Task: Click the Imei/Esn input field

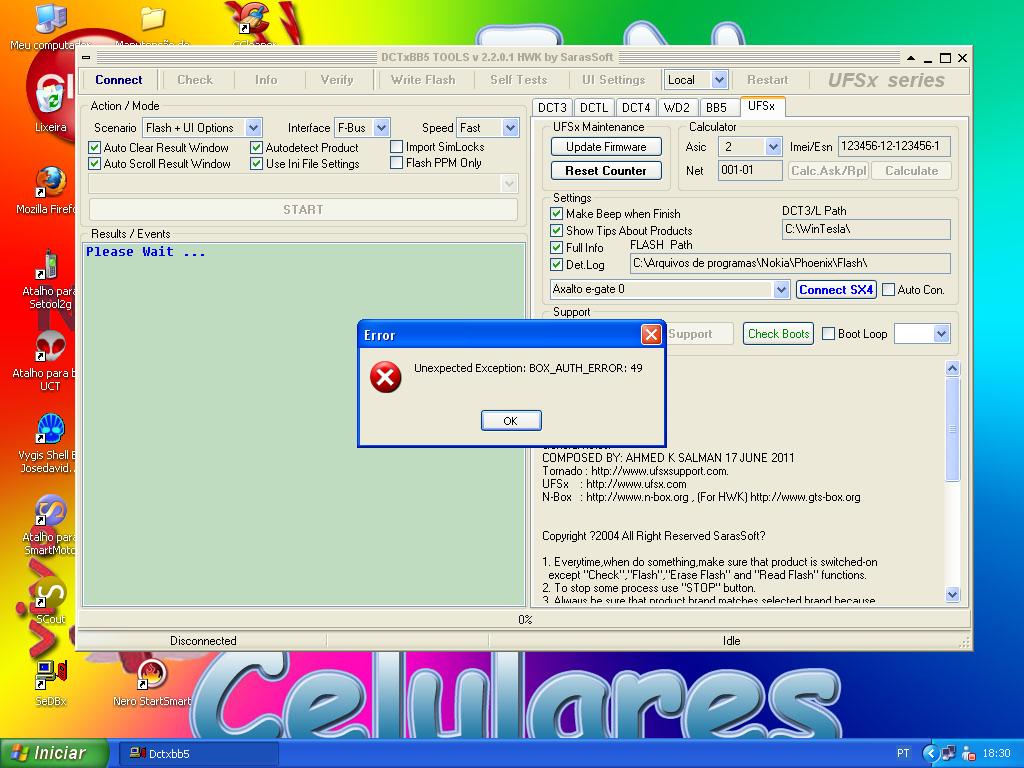Action: pos(893,146)
